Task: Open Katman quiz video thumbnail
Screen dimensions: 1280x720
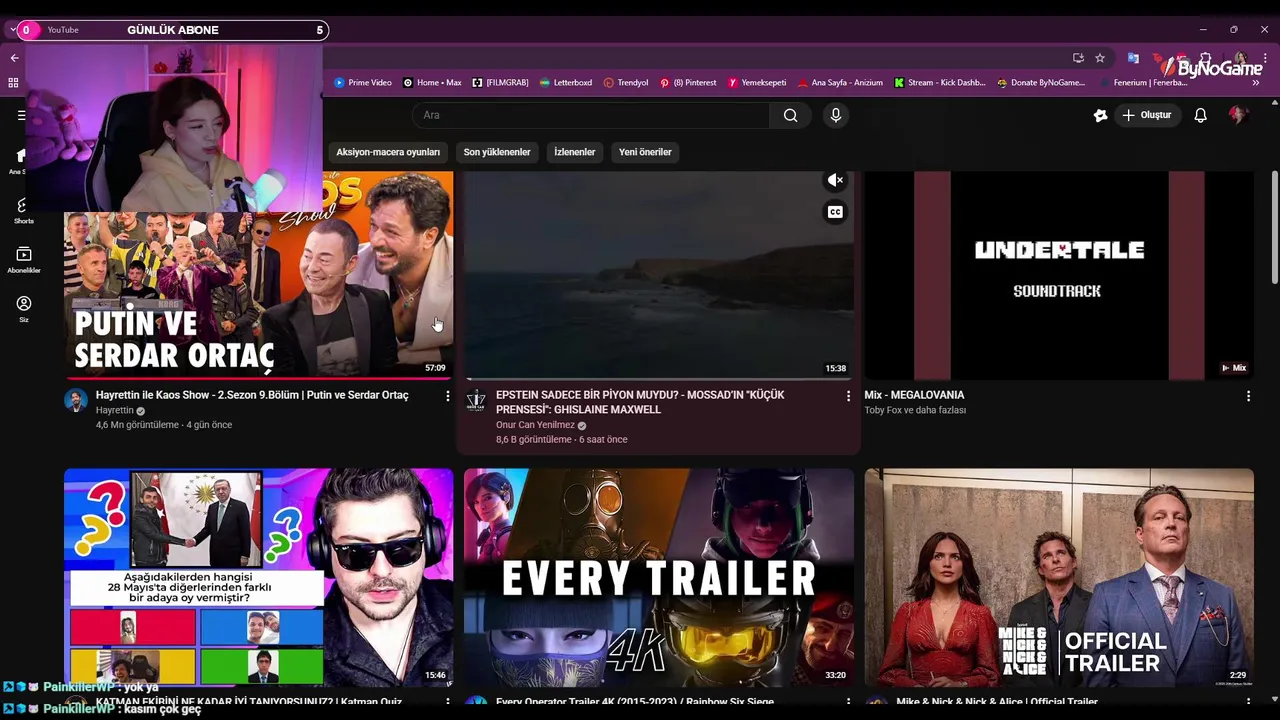Action: coord(259,577)
